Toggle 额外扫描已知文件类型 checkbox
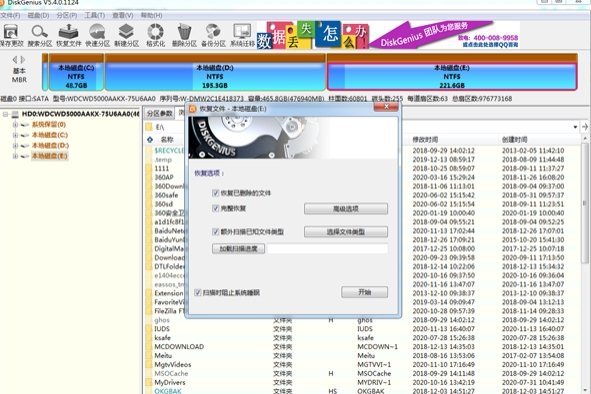This screenshot has width=591, height=394. (x=216, y=231)
